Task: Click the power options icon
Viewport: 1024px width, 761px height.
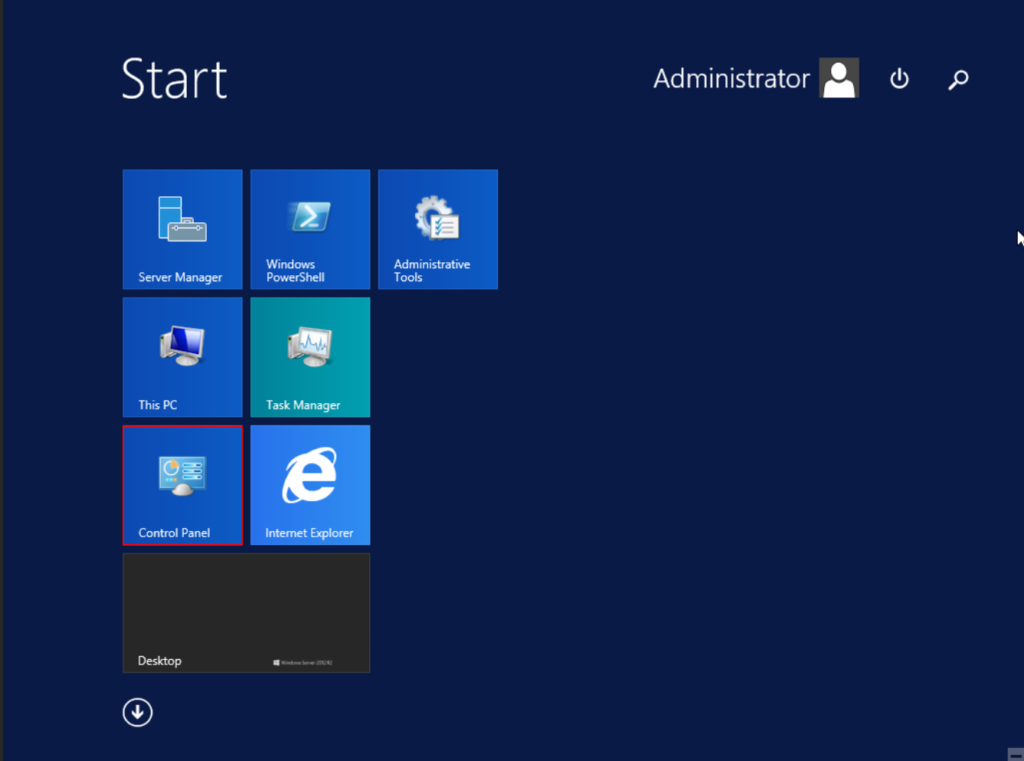Action: 898,79
